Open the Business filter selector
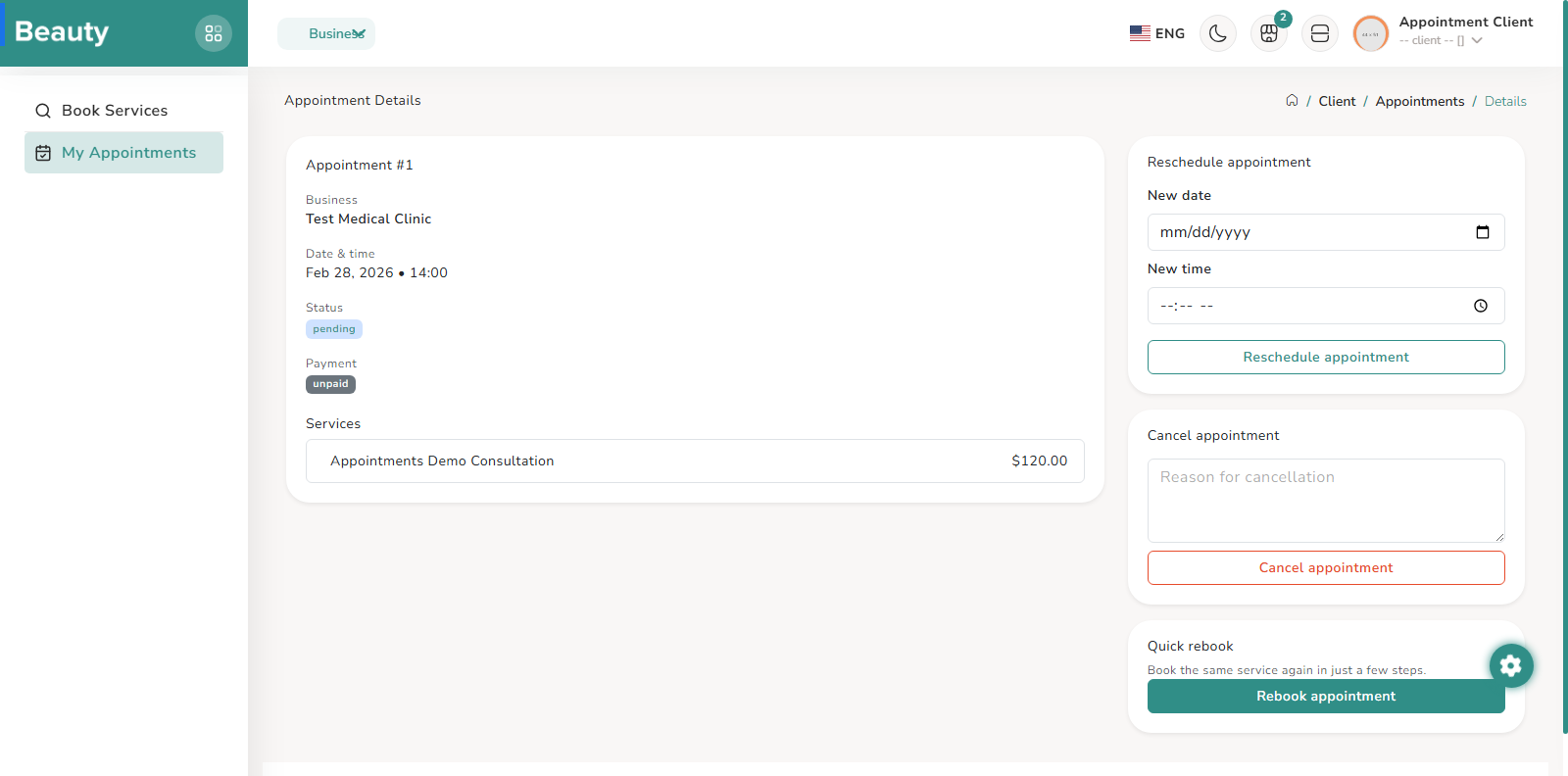 326,32
